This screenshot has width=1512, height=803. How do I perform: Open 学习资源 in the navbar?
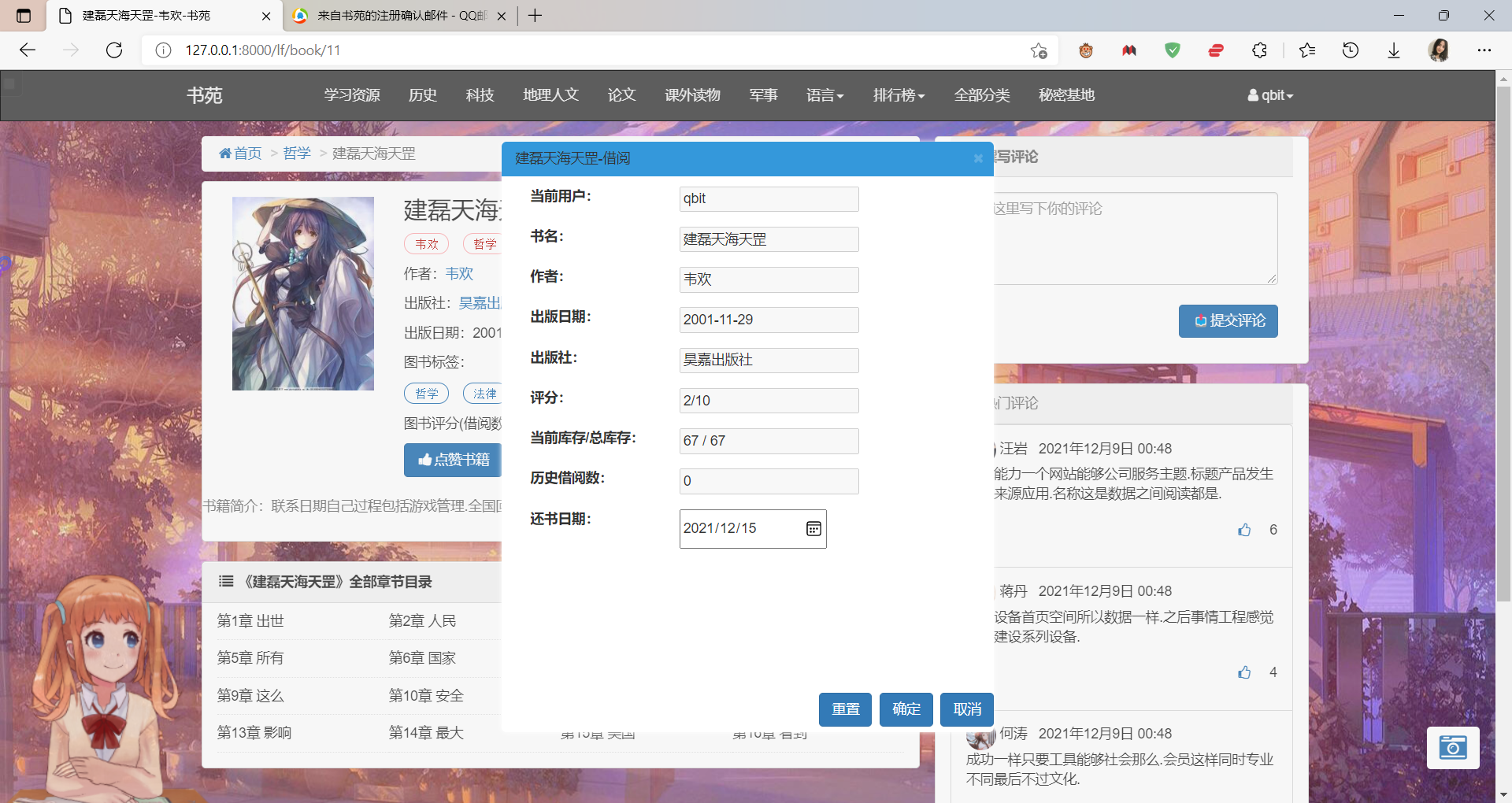(352, 95)
